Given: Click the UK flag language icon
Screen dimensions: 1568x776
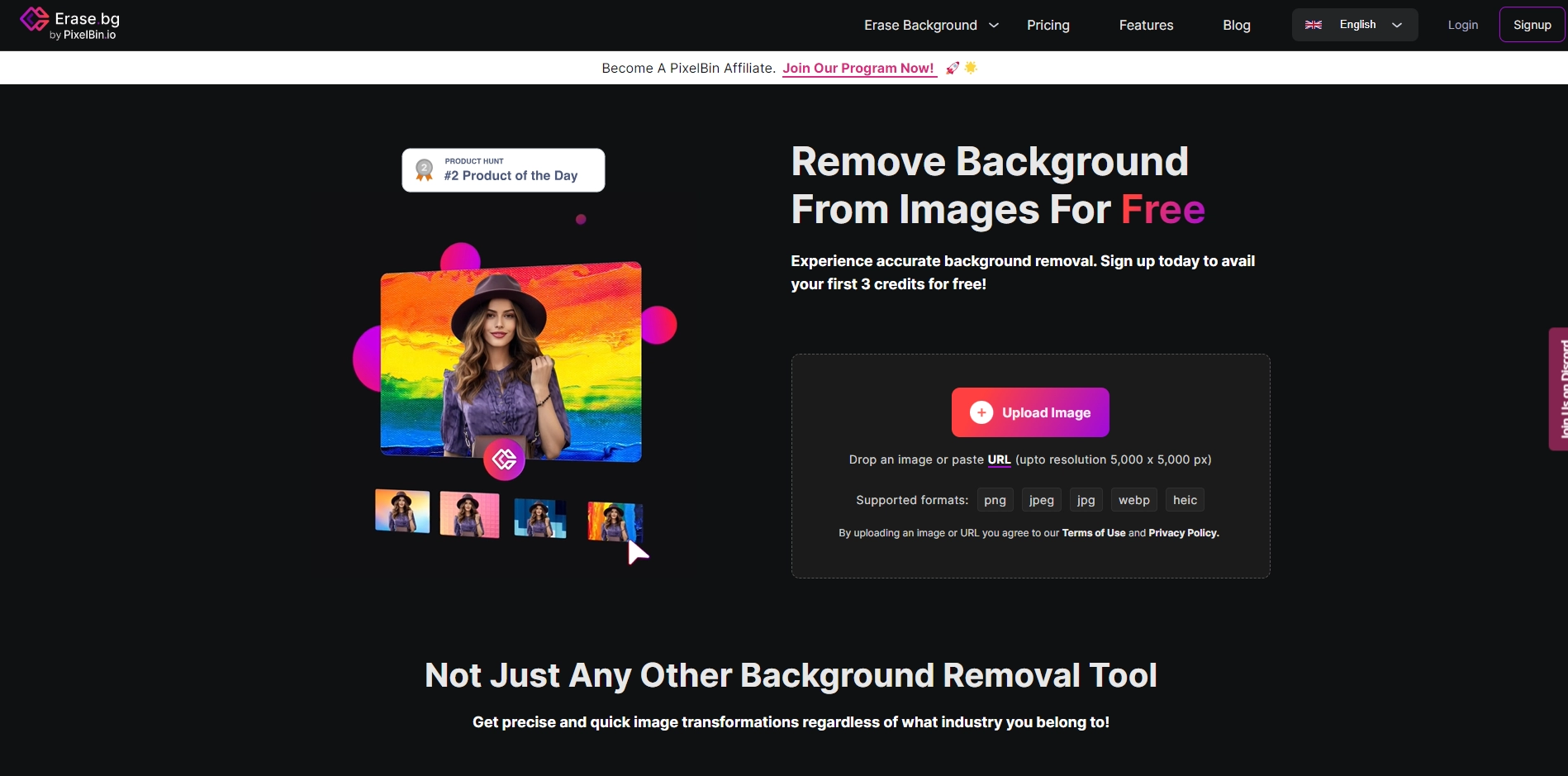Looking at the screenshot, I should point(1314,25).
